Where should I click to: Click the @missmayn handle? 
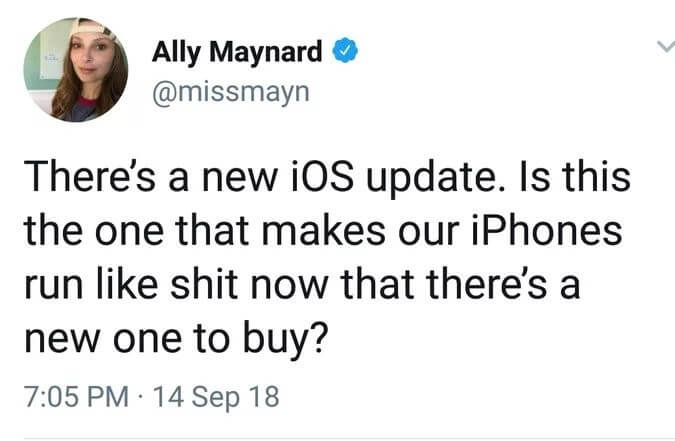(230, 92)
